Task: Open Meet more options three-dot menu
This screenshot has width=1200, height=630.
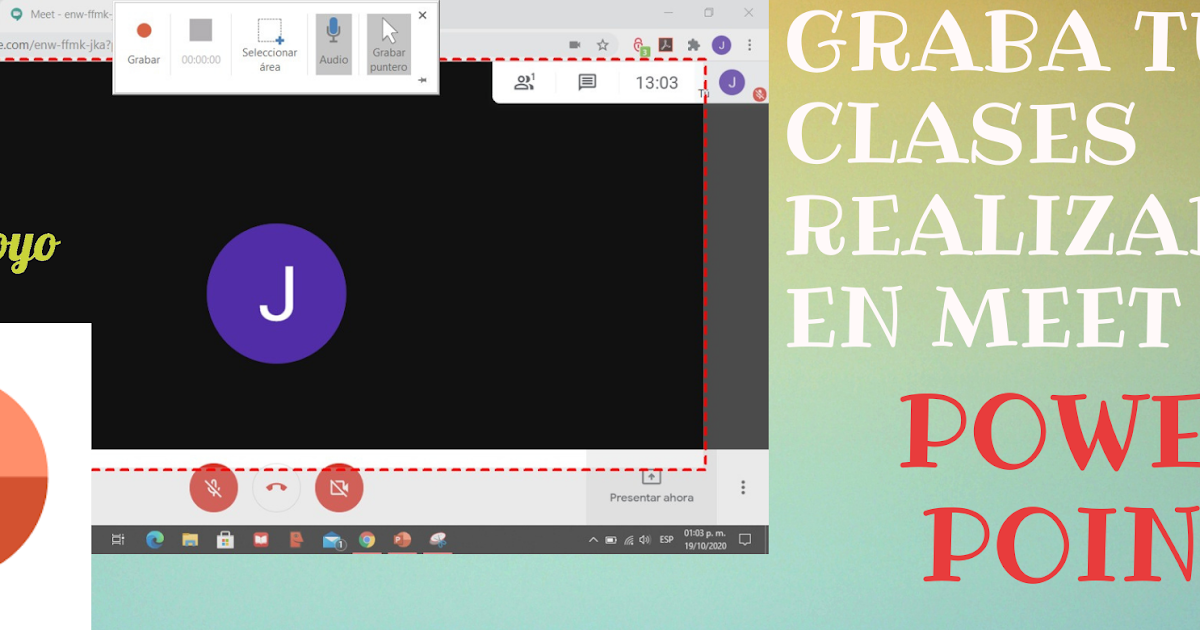Action: tap(743, 487)
